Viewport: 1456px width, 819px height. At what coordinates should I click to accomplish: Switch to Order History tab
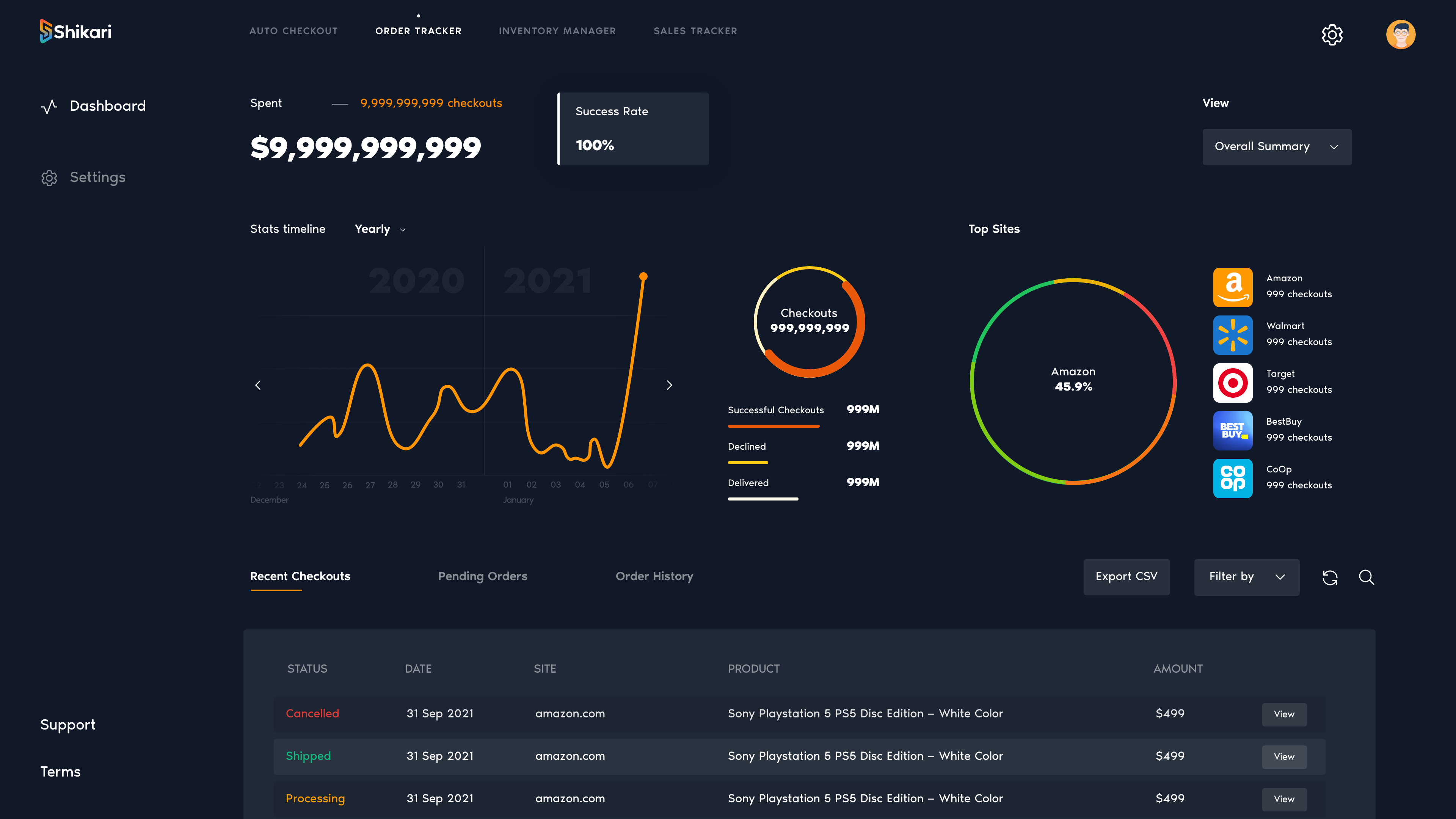[x=654, y=576]
